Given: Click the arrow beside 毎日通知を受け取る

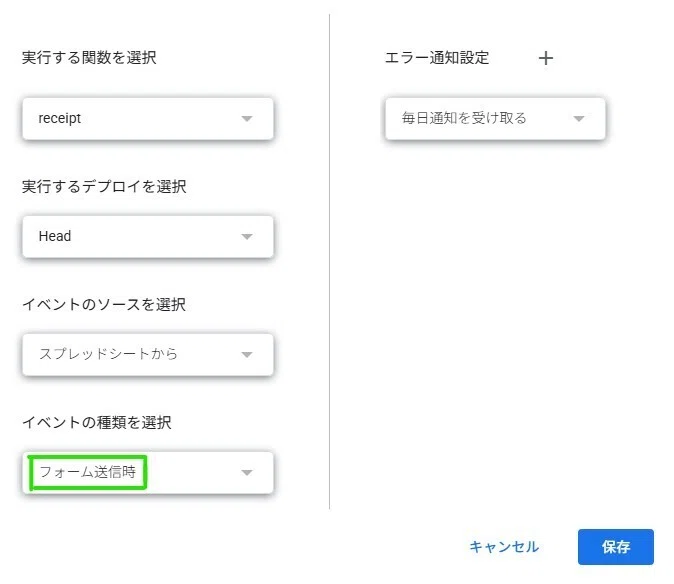Looking at the screenshot, I should pos(579,119).
